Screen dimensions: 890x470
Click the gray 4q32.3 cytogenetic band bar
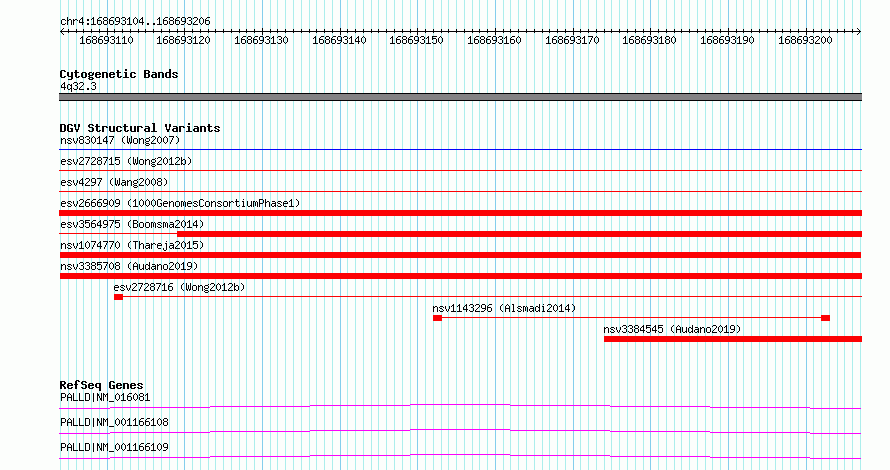click(x=460, y=97)
